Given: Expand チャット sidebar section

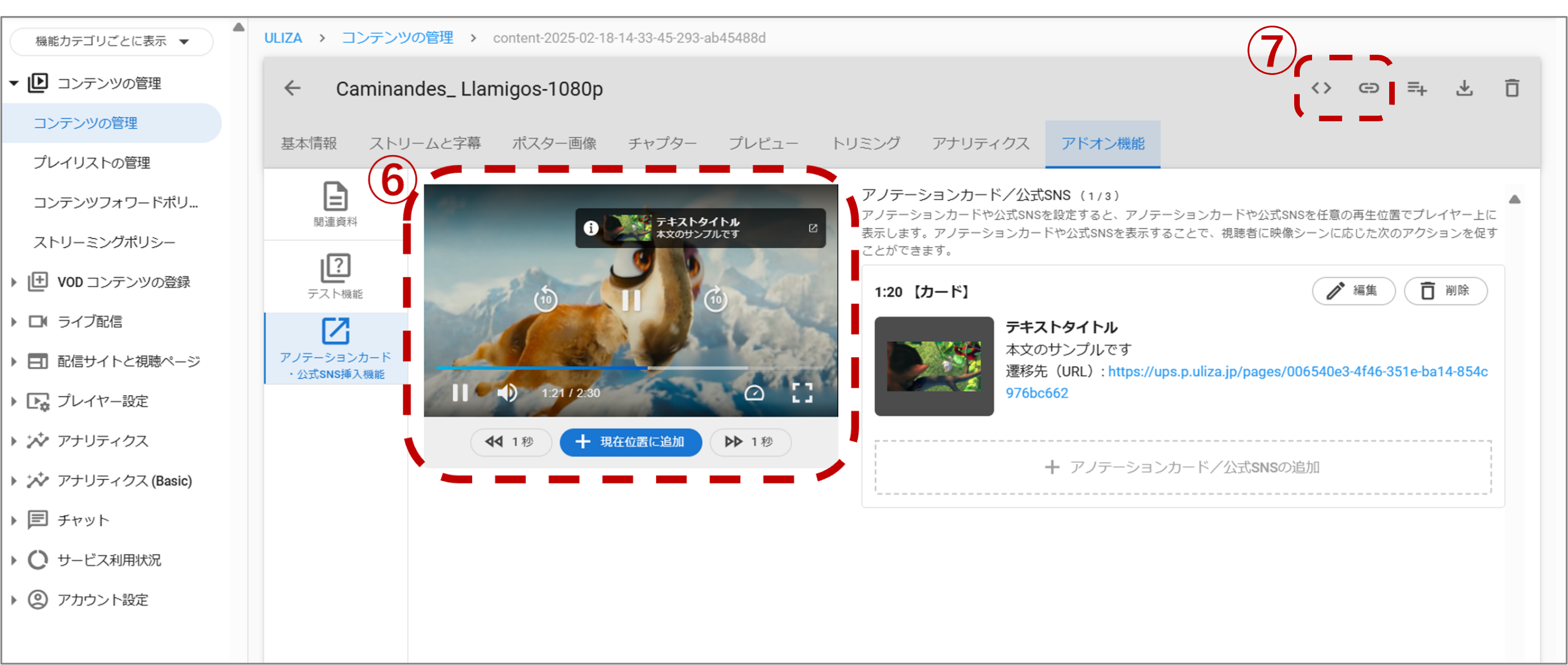Looking at the screenshot, I should coord(13,521).
